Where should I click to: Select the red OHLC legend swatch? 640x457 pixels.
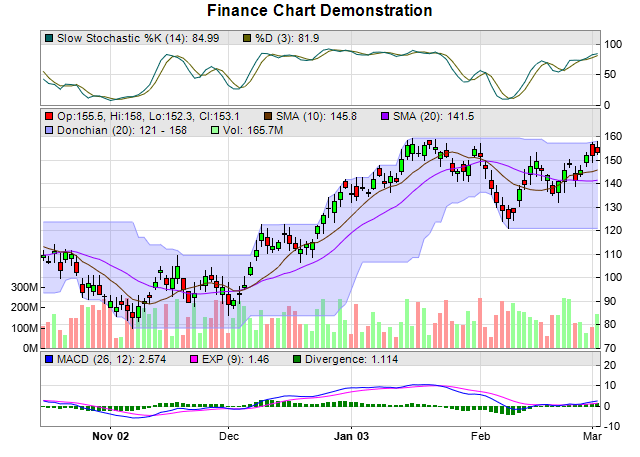[x=49, y=116]
